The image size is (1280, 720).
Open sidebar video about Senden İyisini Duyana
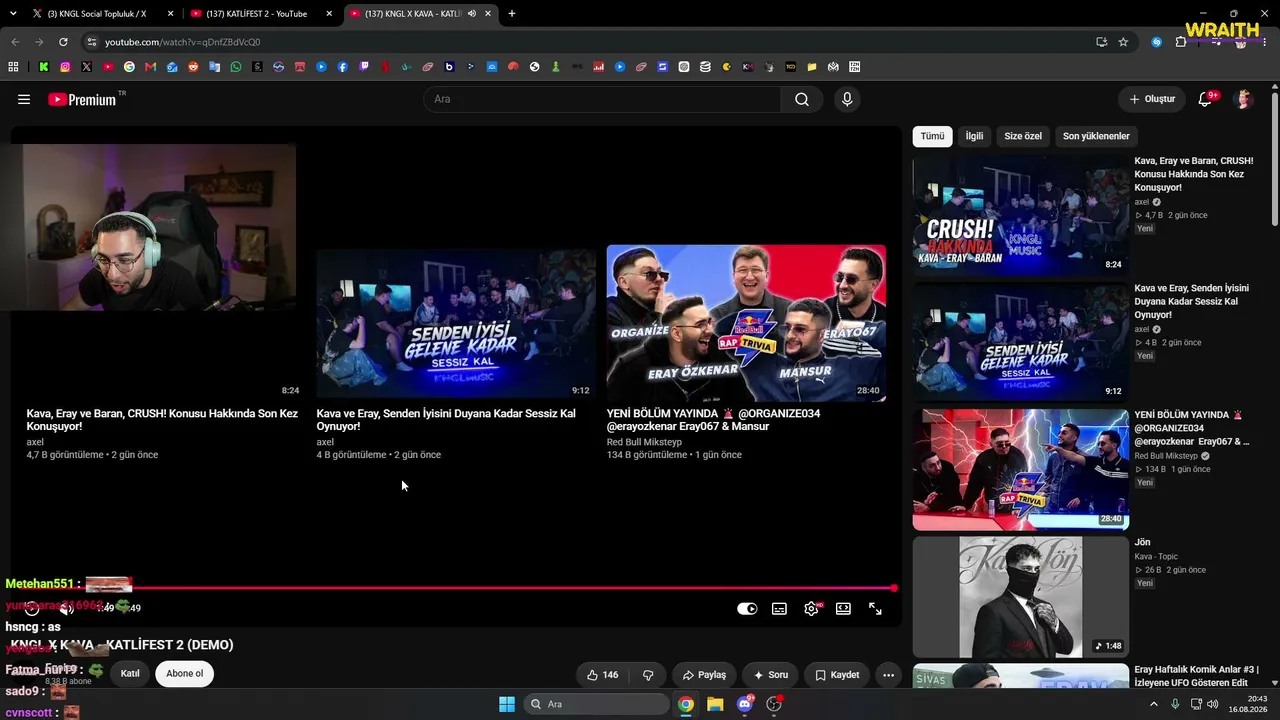[1020, 341]
